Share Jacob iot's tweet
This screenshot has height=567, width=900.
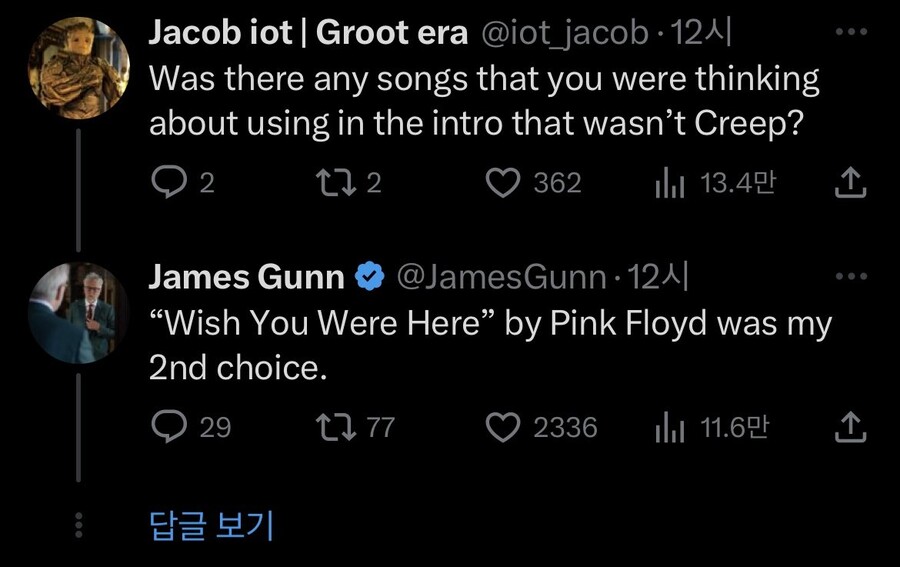tap(848, 182)
